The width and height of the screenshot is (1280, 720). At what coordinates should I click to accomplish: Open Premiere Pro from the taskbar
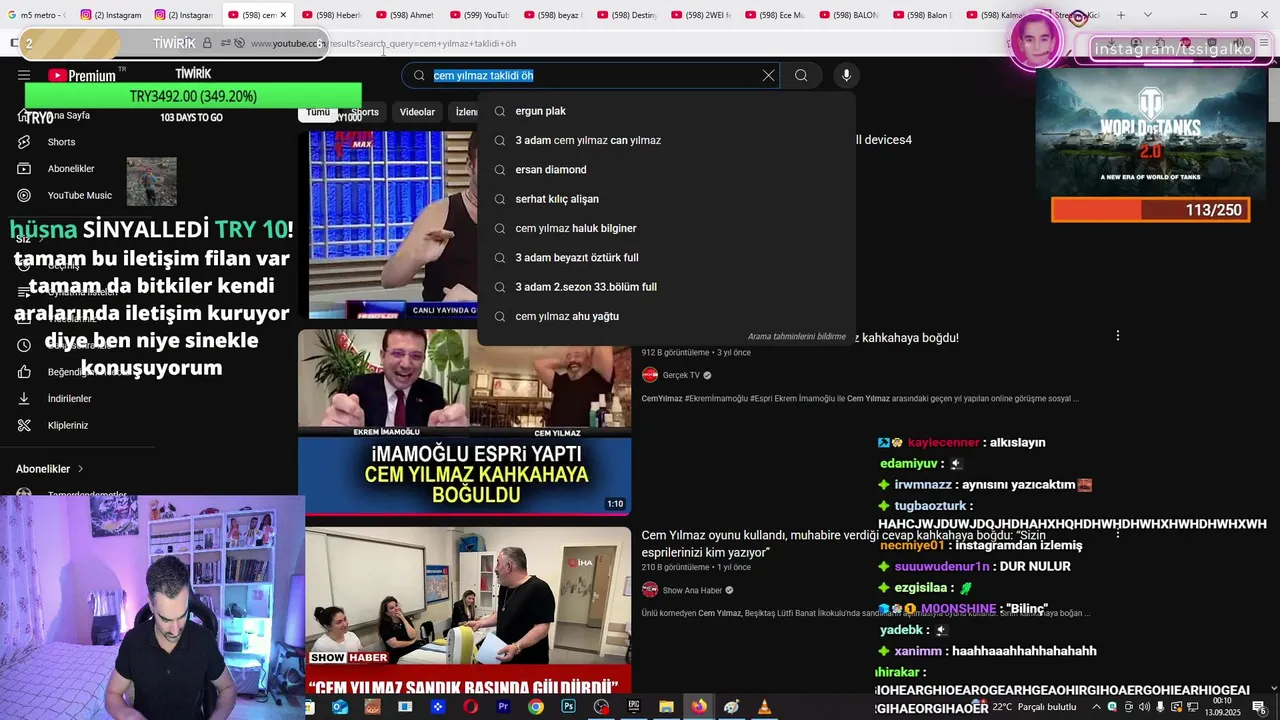[503, 707]
